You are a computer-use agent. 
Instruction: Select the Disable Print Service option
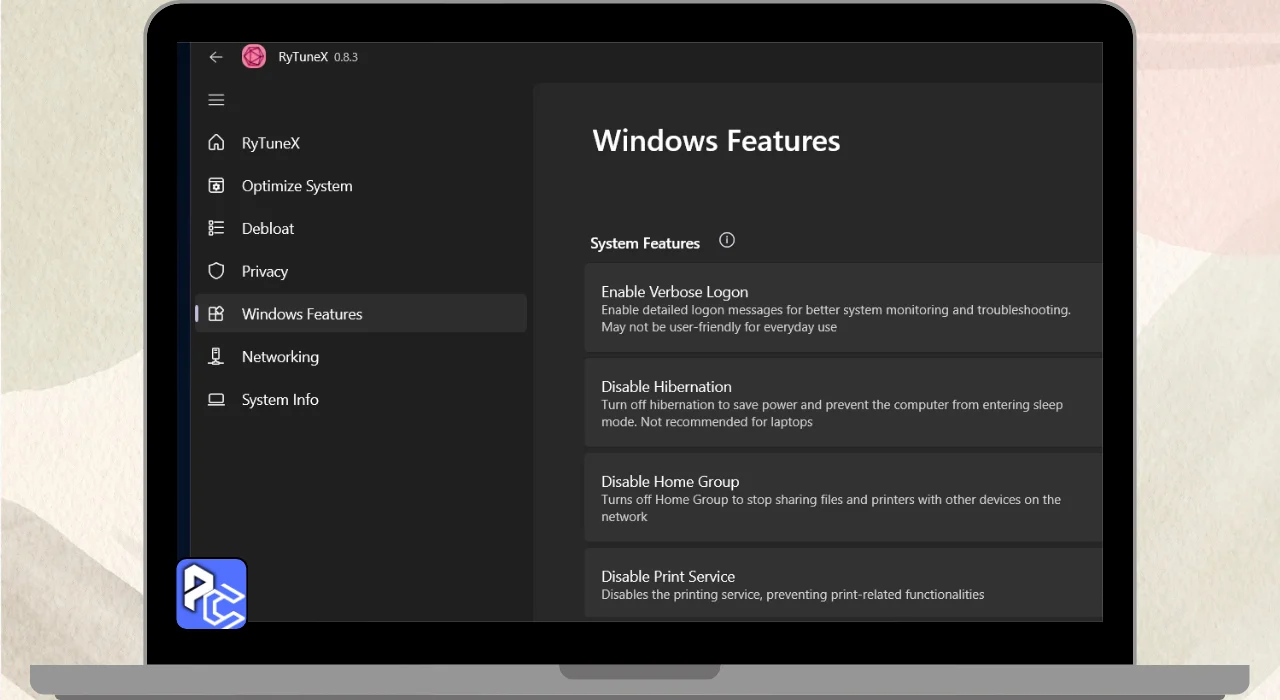click(x=842, y=584)
